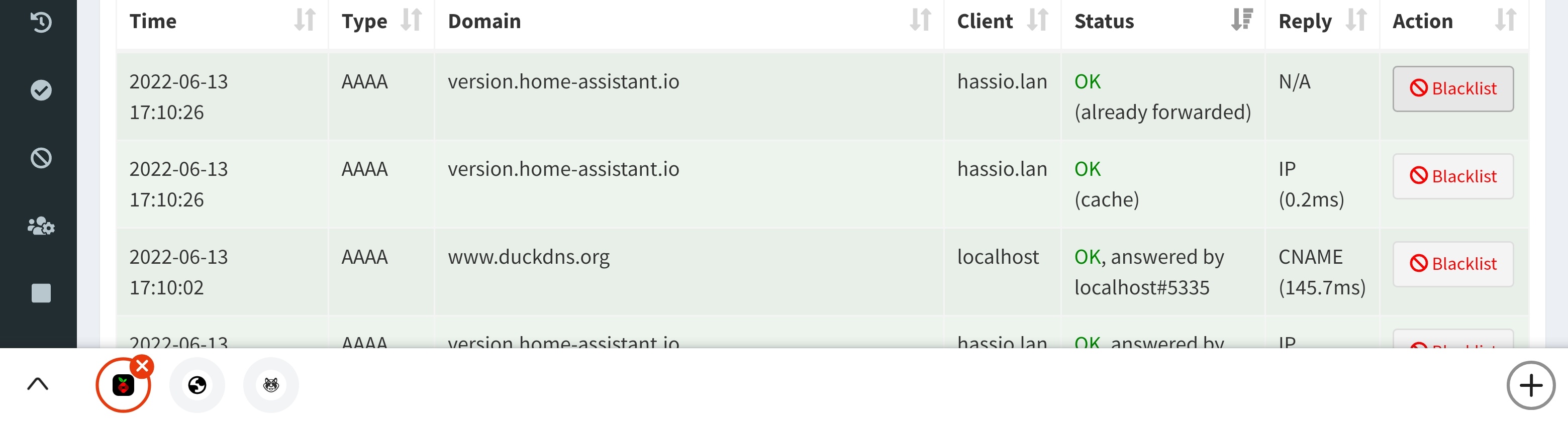Open Group Management icon in sidebar
The image size is (1568, 422).
tap(41, 226)
